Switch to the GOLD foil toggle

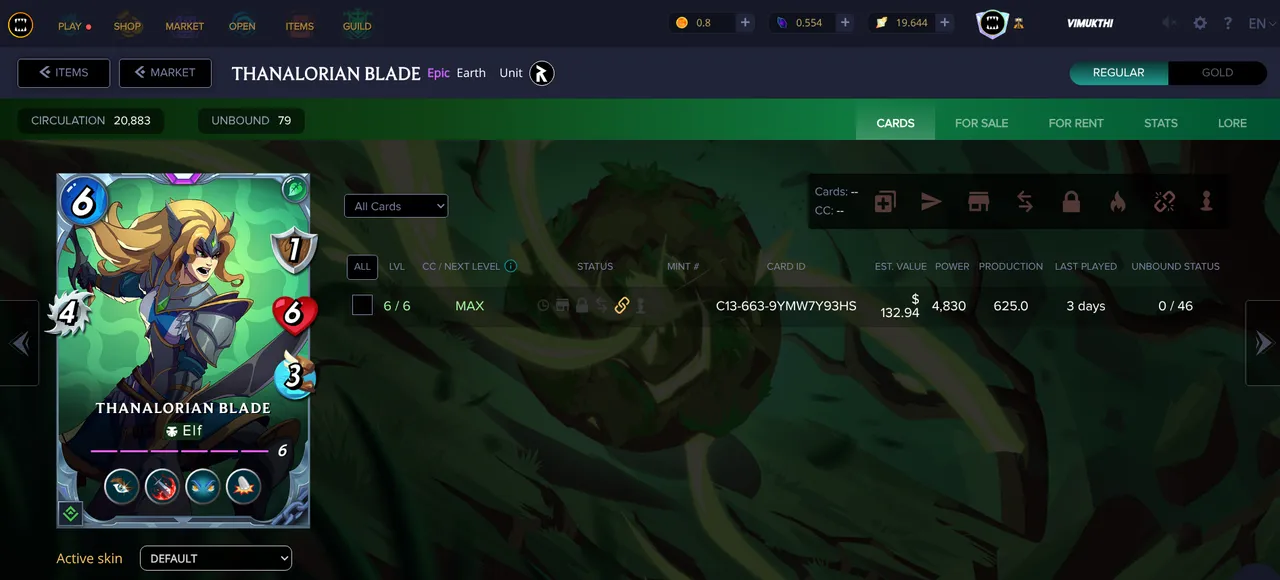(x=1217, y=73)
